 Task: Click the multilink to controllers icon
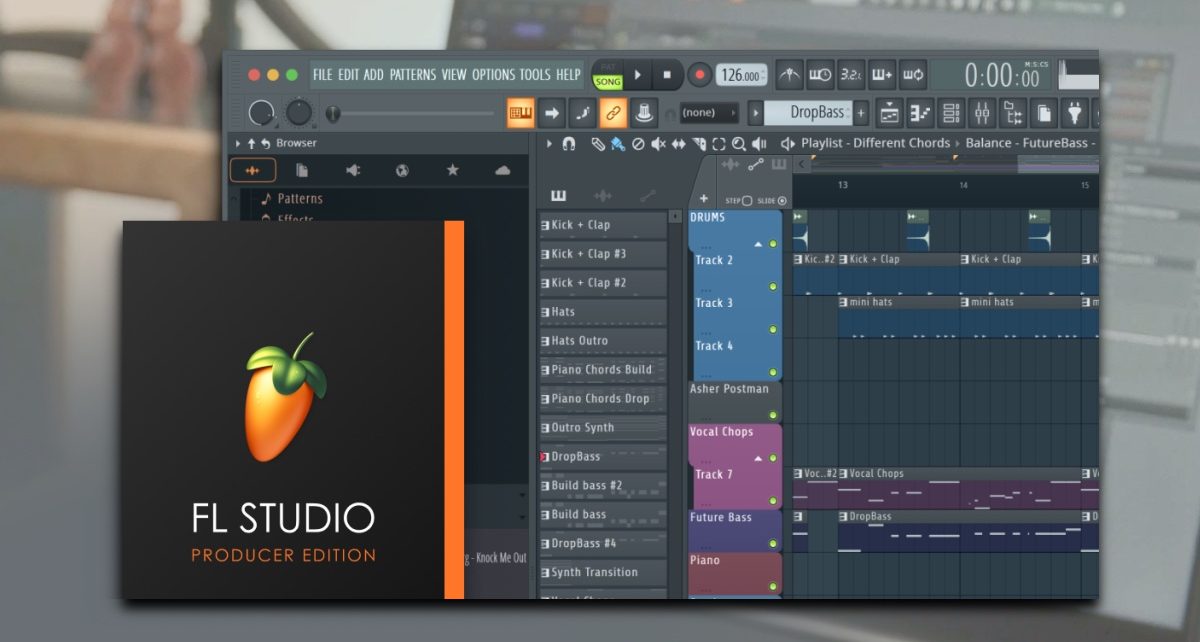point(646,113)
